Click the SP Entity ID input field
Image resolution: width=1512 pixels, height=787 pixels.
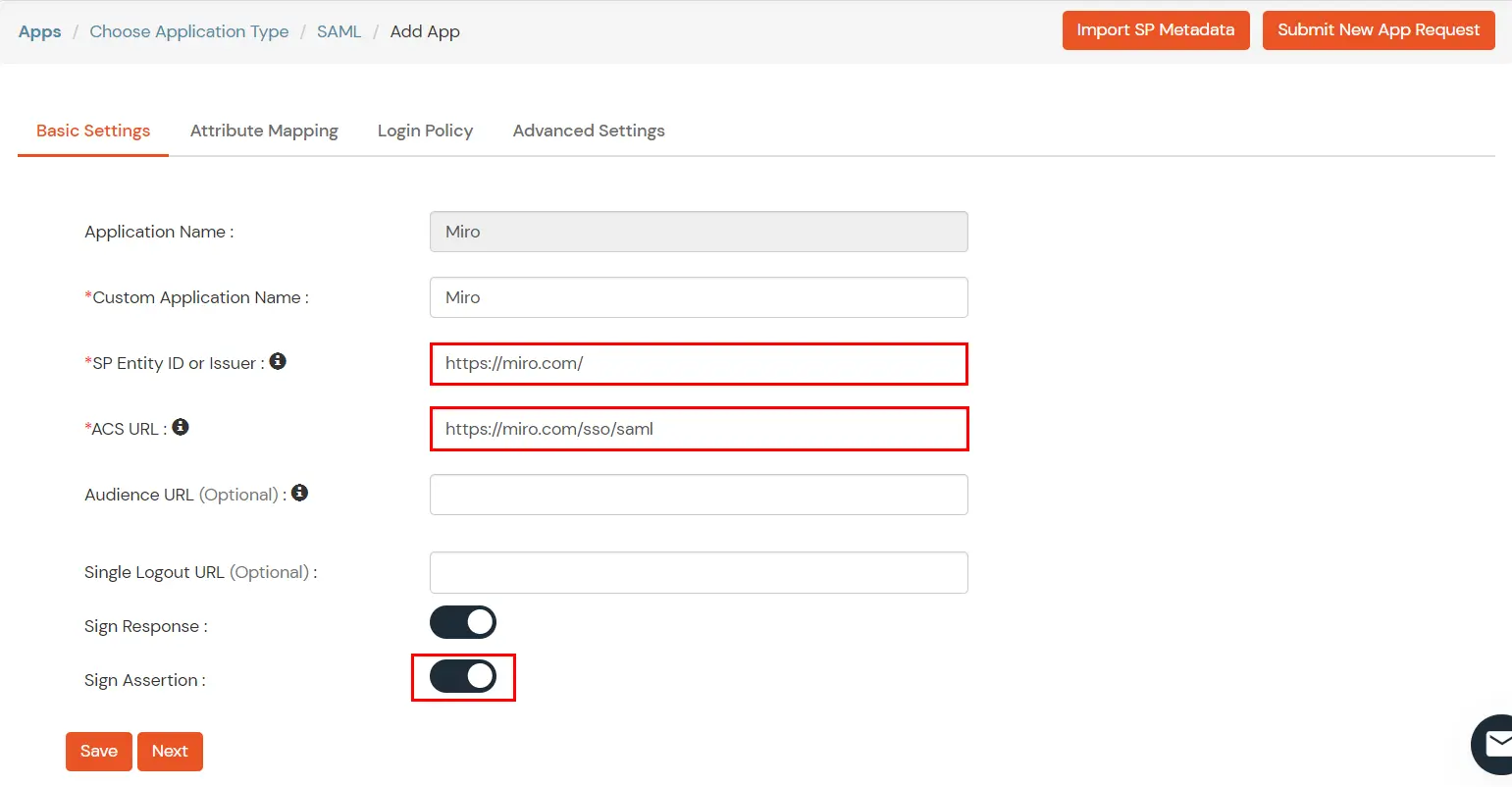(699, 363)
